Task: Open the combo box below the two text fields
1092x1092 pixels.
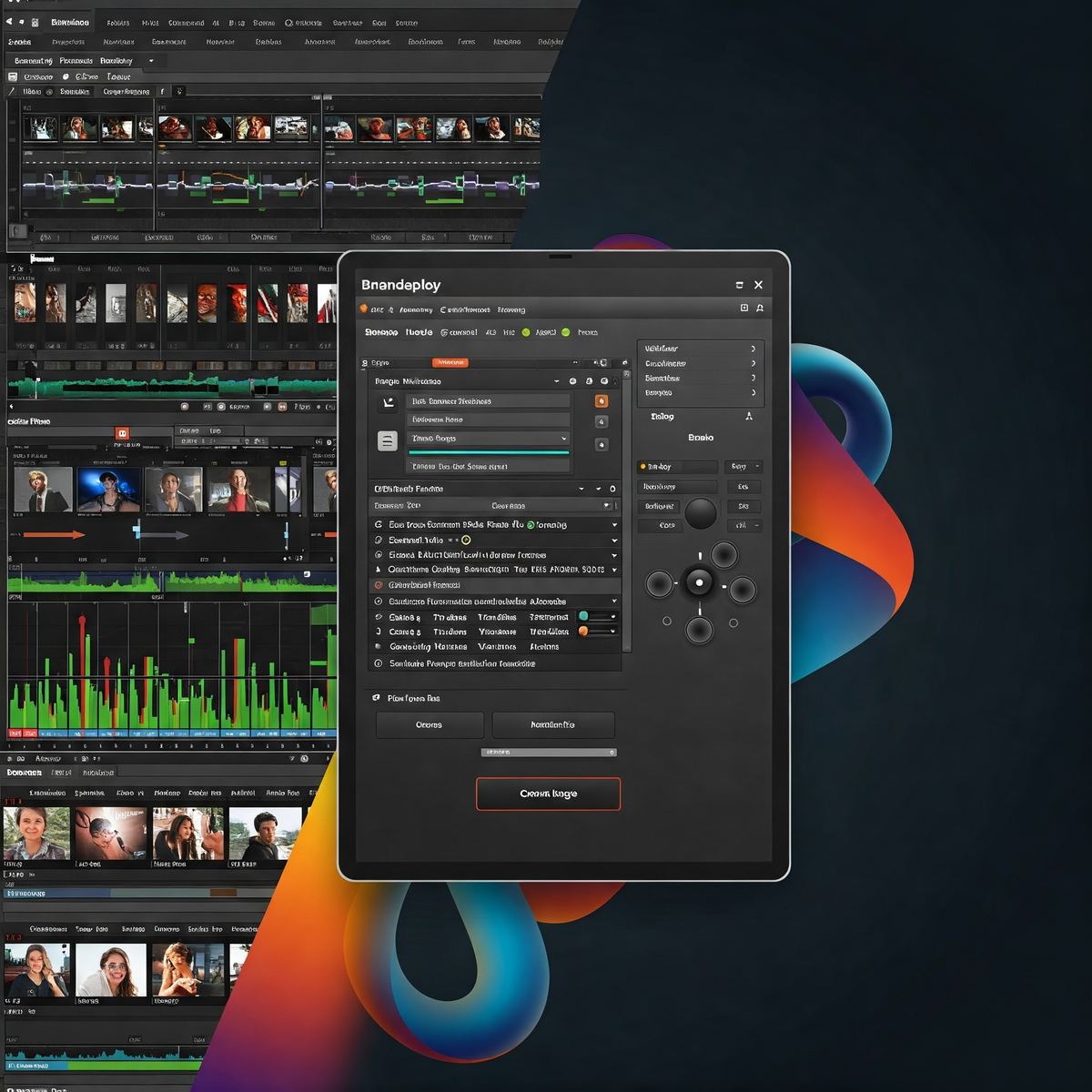Action: [488, 439]
